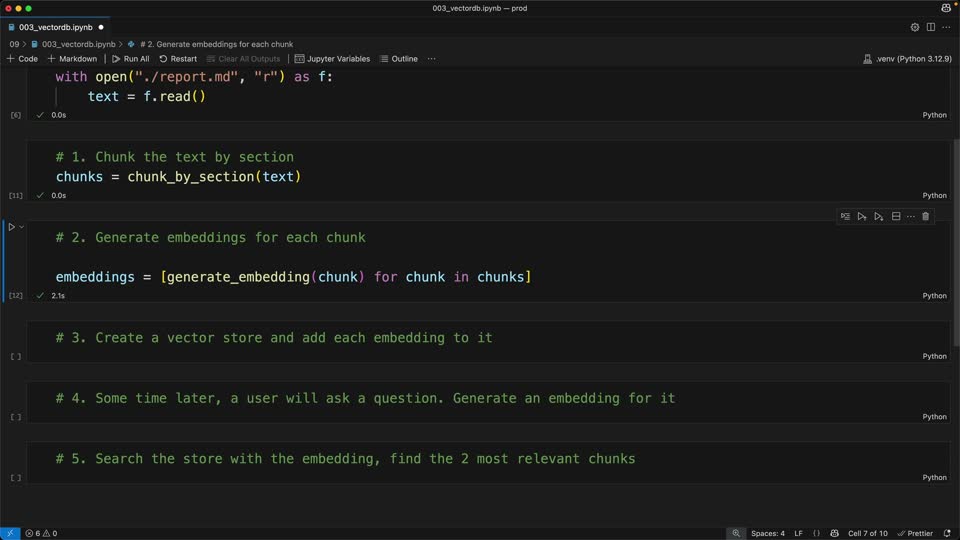Click the 'with open("./report.md"' code line
960x540 pixels.
[194, 77]
